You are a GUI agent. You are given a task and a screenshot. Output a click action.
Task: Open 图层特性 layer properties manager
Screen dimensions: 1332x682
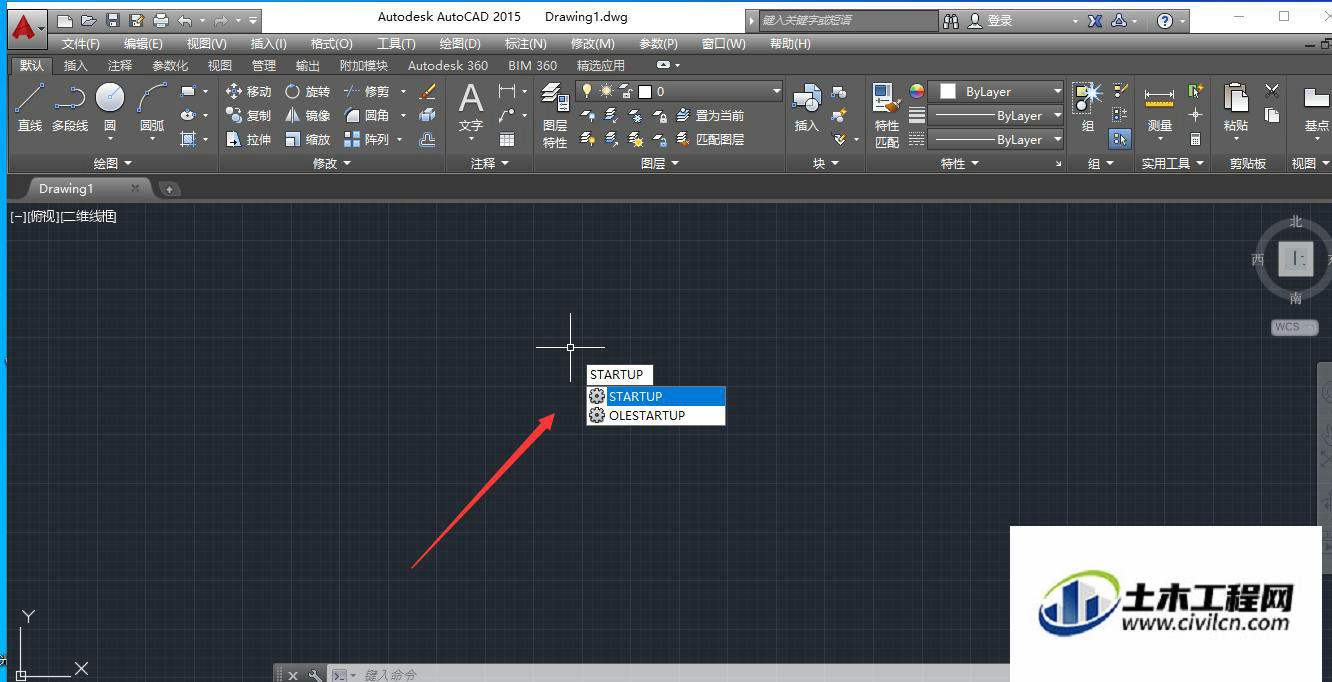pos(555,115)
